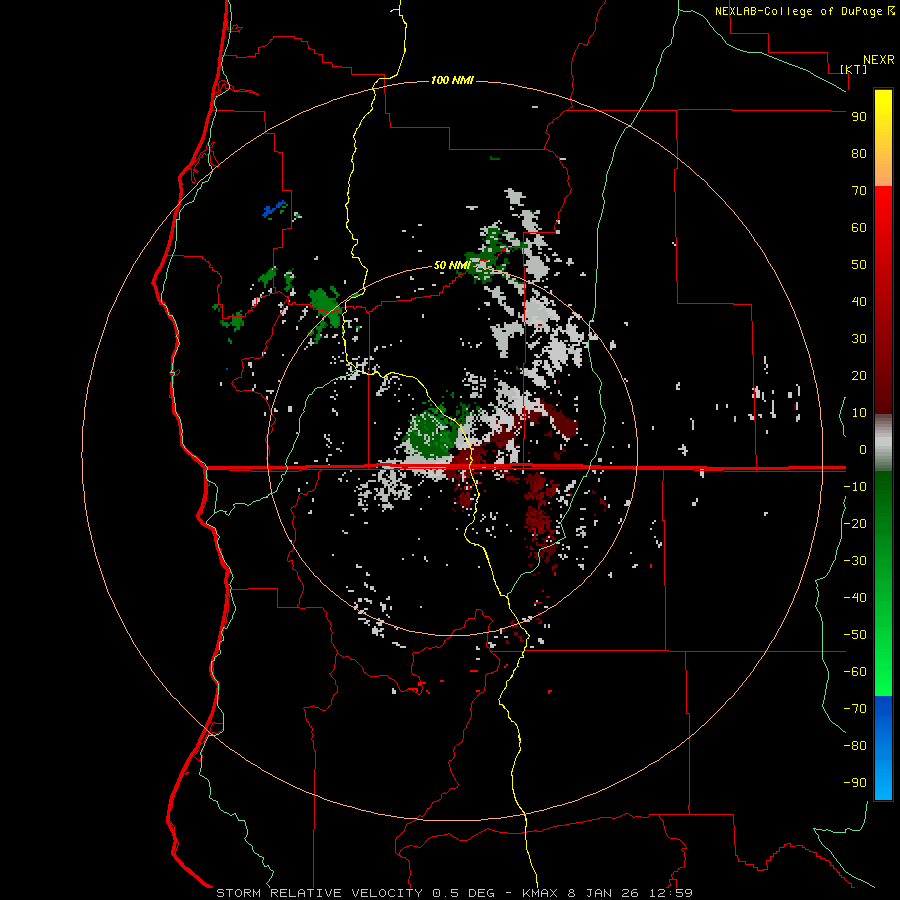The width and height of the screenshot is (900, 900).
Task: Click the -80 value on velocity scale
Action: (x=855, y=746)
